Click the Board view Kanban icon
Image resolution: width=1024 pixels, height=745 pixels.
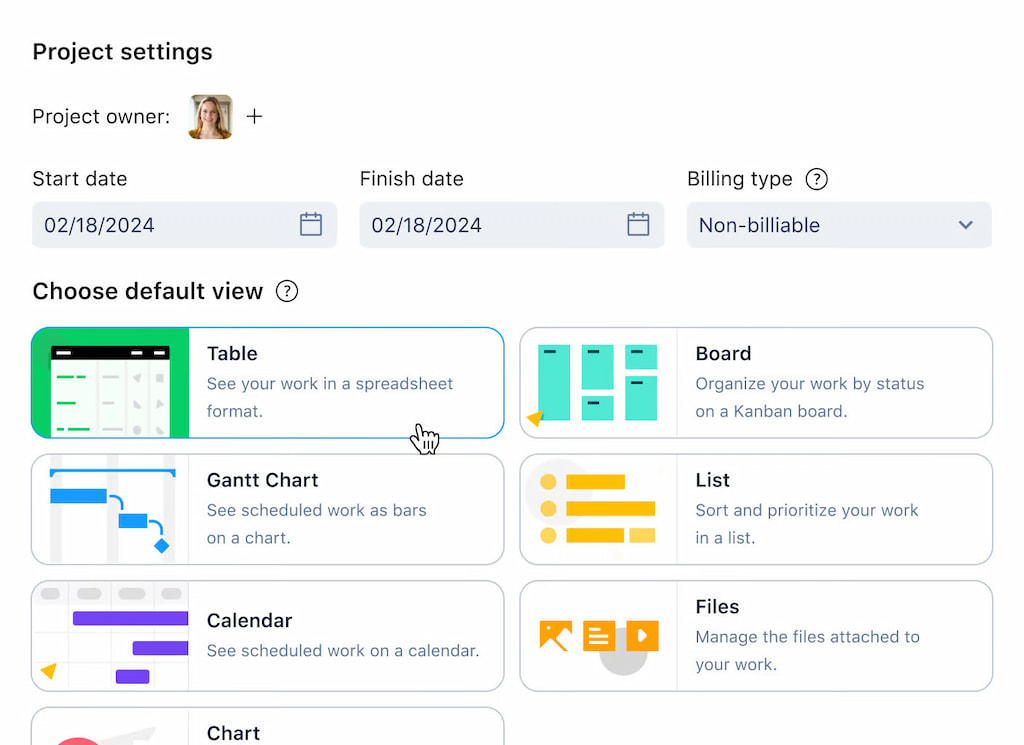click(598, 382)
